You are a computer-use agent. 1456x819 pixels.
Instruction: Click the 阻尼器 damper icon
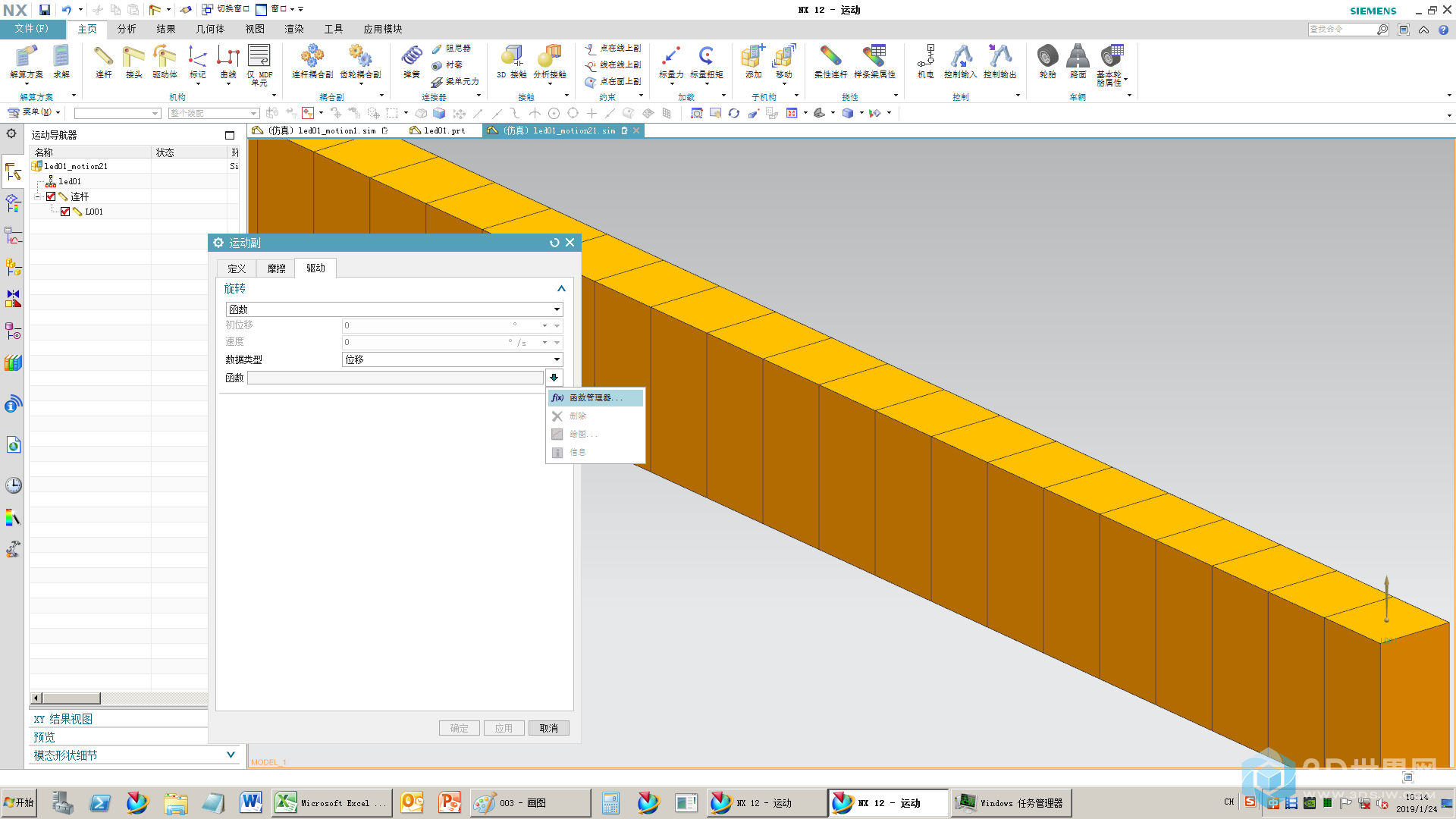point(452,48)
